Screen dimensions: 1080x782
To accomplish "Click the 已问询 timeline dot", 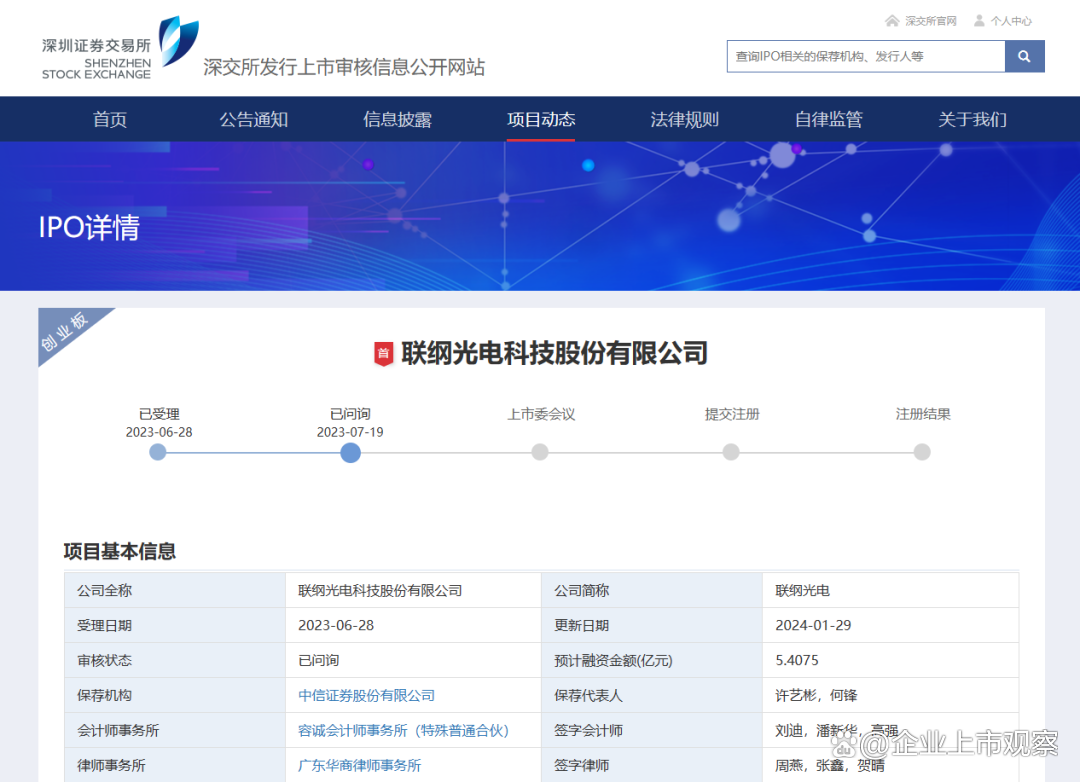I will click(350, 452).
